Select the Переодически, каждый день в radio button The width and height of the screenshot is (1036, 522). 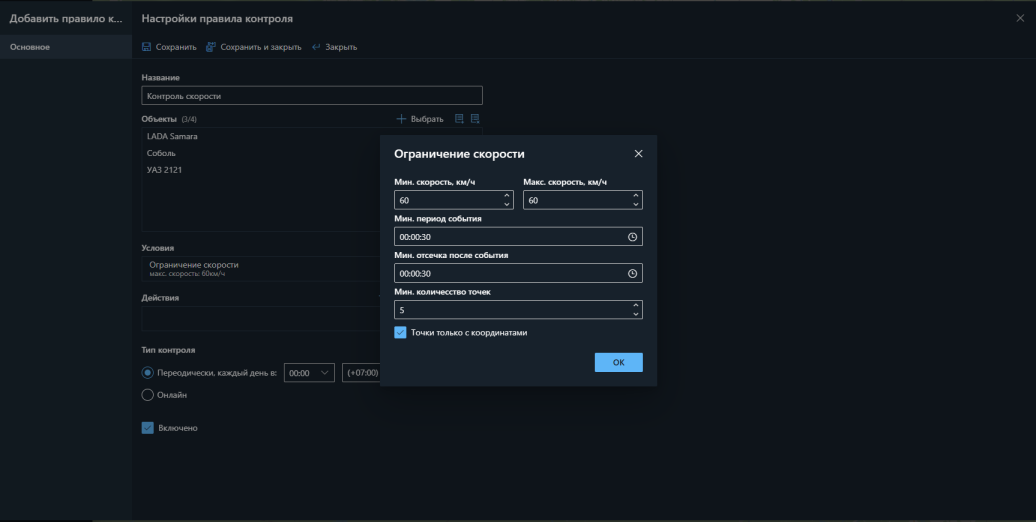coord(148,372)
